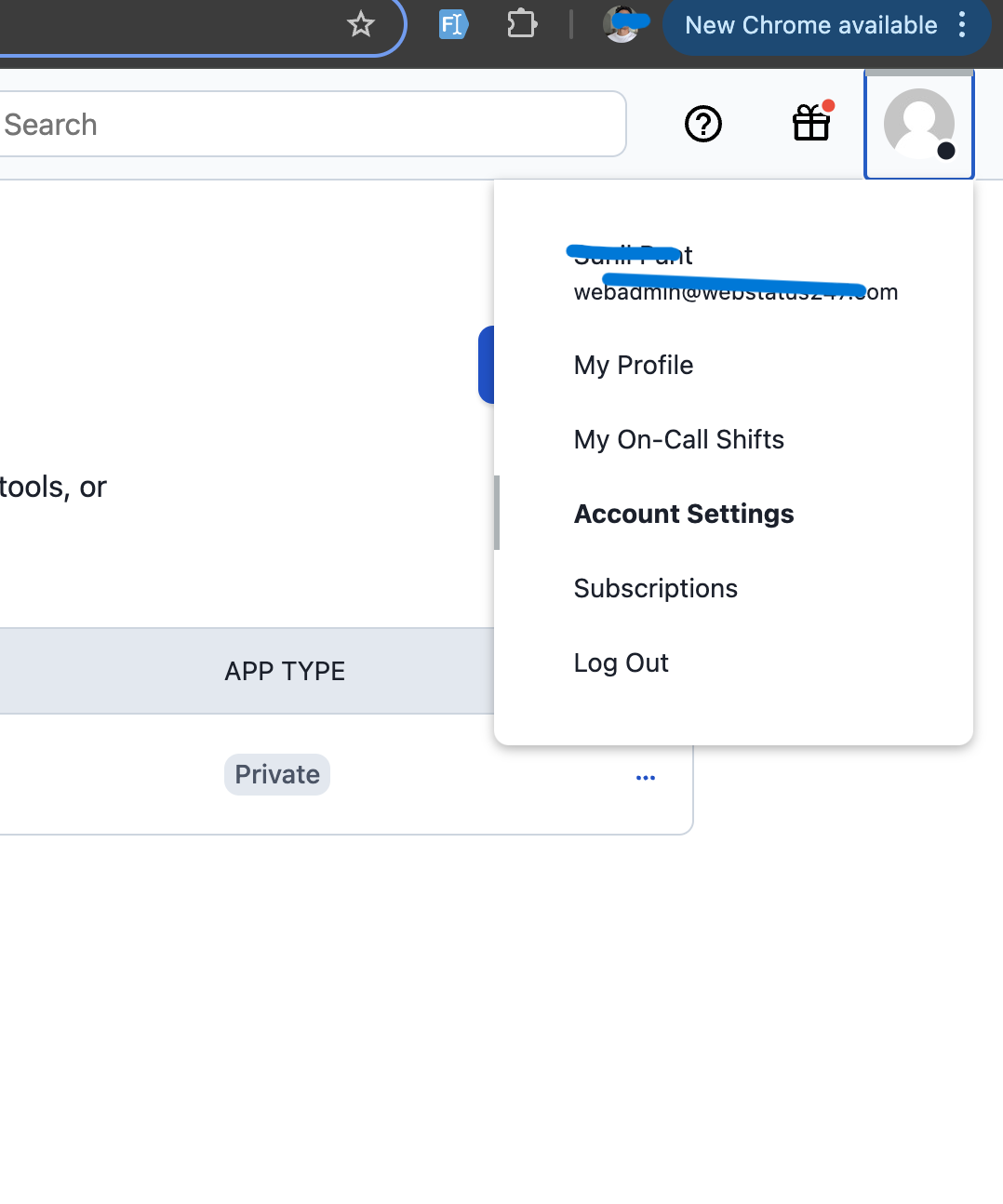The image size is (1003, 1204).
Task: Click the Private app type badge
Action: pyautogui.click(x=276, y=773)
